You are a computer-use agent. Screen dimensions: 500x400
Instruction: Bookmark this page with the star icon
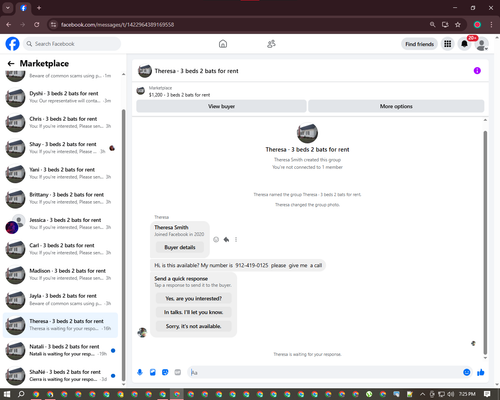(x=458, y=24)
